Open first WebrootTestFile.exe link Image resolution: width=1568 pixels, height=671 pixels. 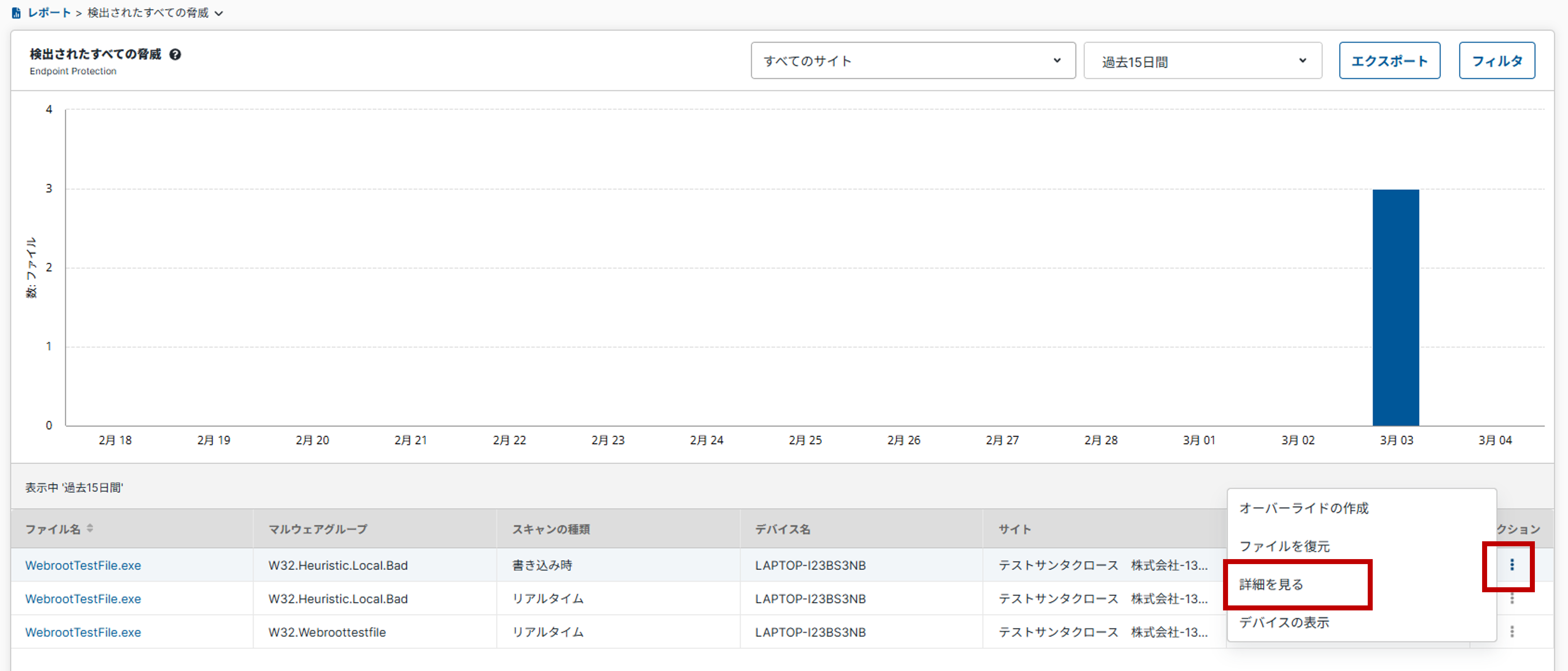(83, 565)
